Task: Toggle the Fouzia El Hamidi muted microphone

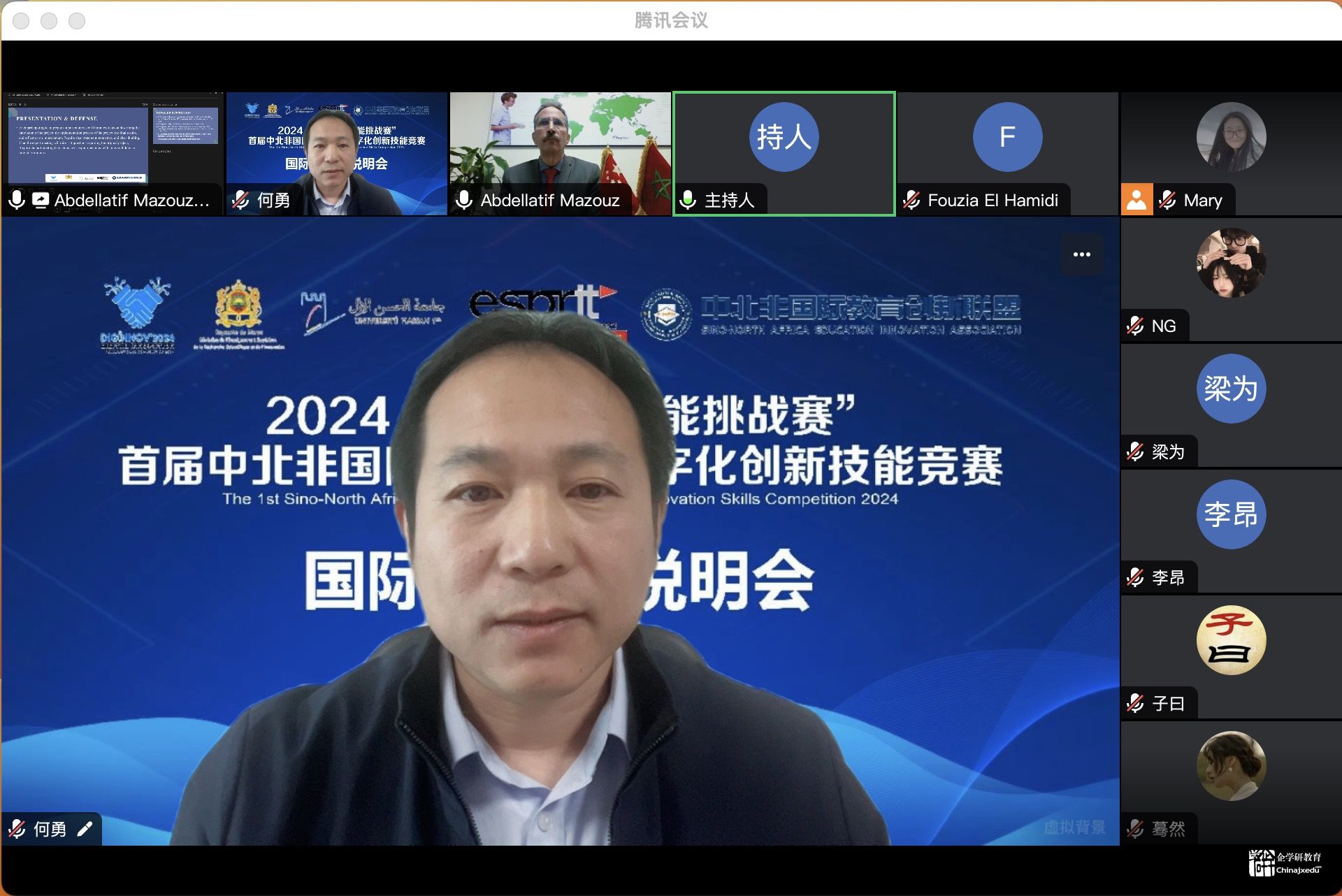Action: click(x=911, y=200)
